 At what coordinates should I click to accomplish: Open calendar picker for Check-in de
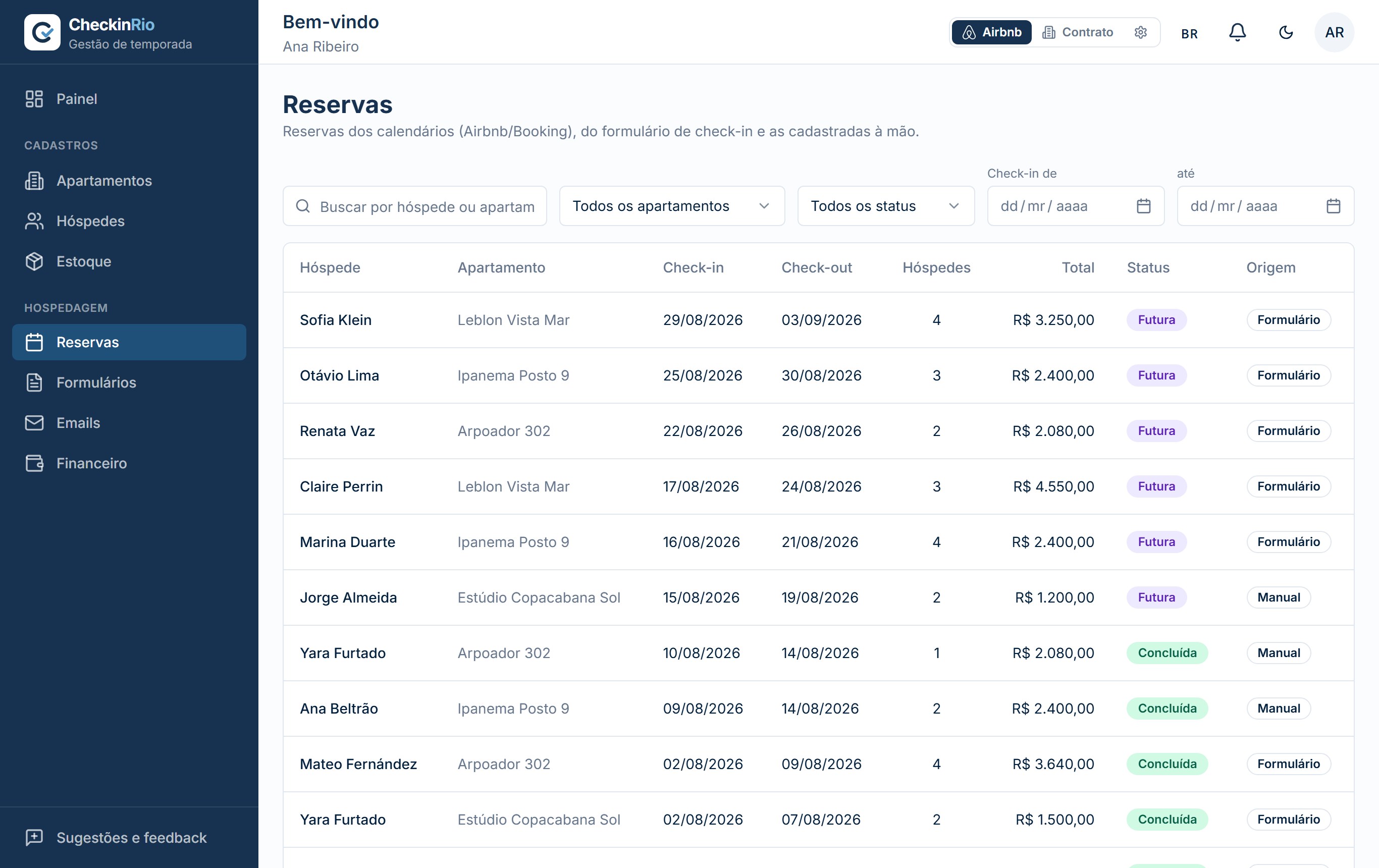pyautogui.click(x=1144, y=206)
